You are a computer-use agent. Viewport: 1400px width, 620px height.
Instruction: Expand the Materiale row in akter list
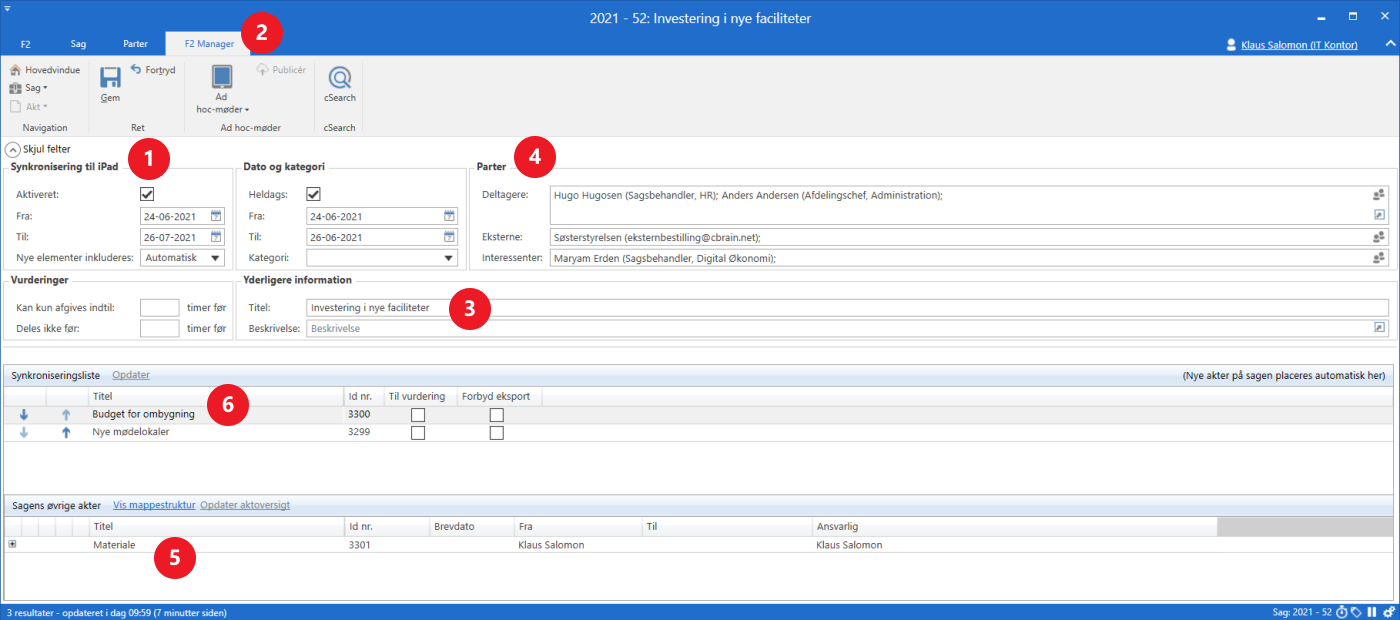tap(12, 544)
